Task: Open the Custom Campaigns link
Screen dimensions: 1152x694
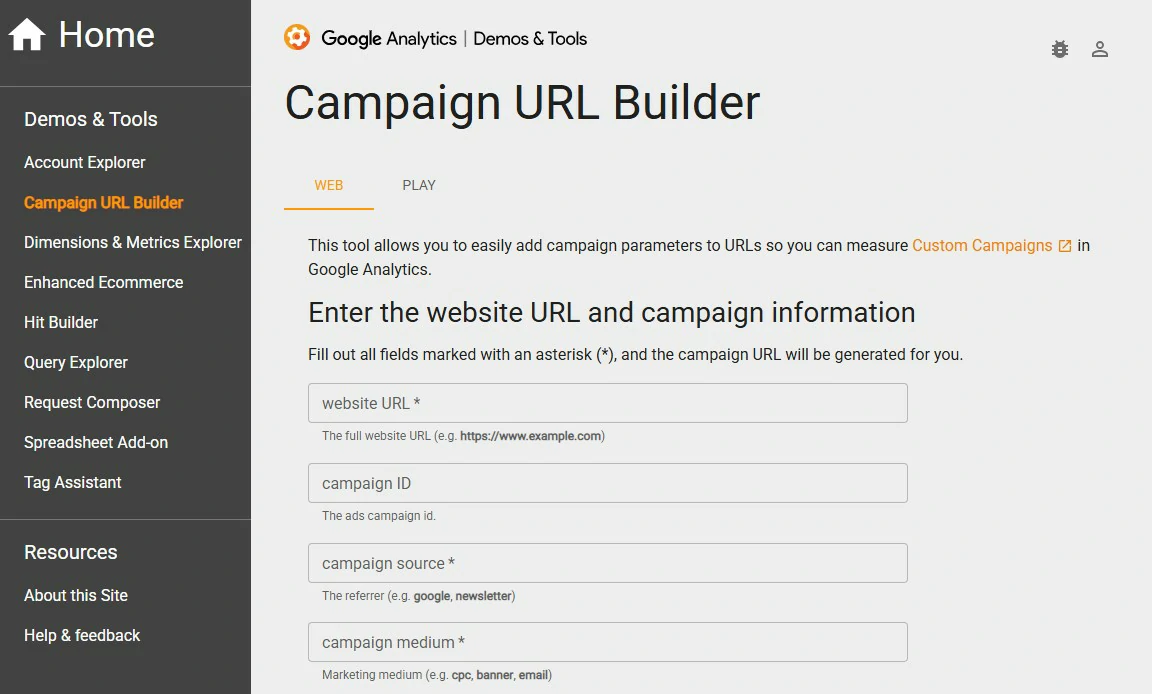Action: (982, 245)
